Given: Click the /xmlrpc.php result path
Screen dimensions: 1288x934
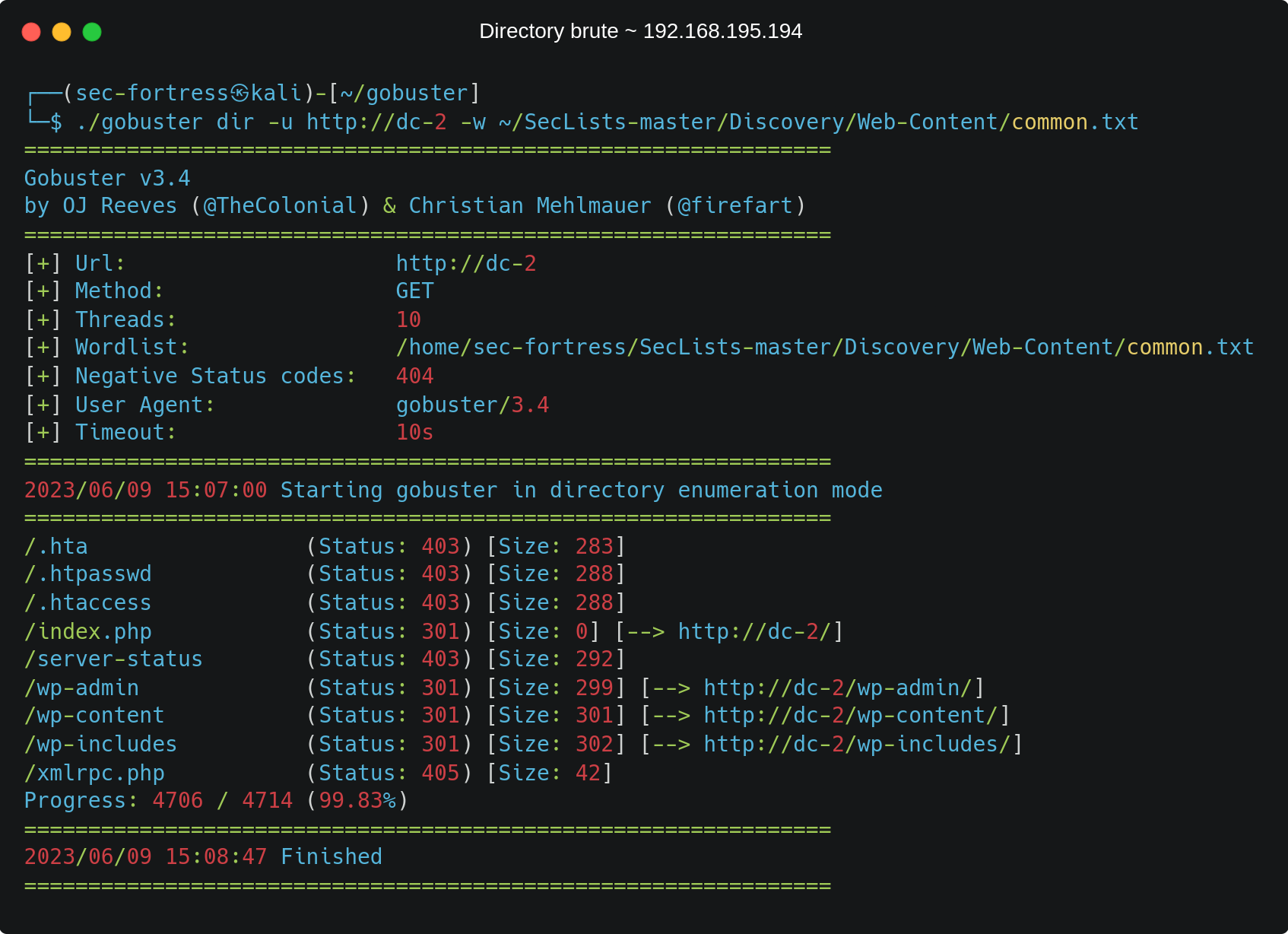Looking at the screenshot, I should point(94,773).
